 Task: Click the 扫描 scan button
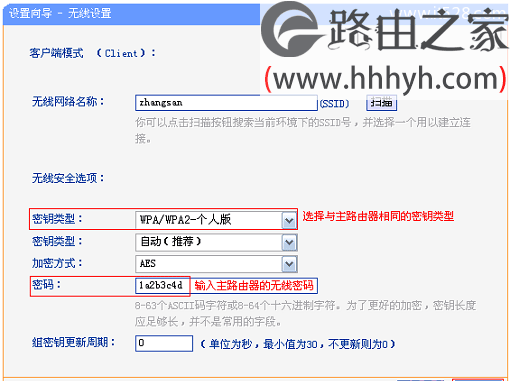pyautogui.click(x=381, y=103)
